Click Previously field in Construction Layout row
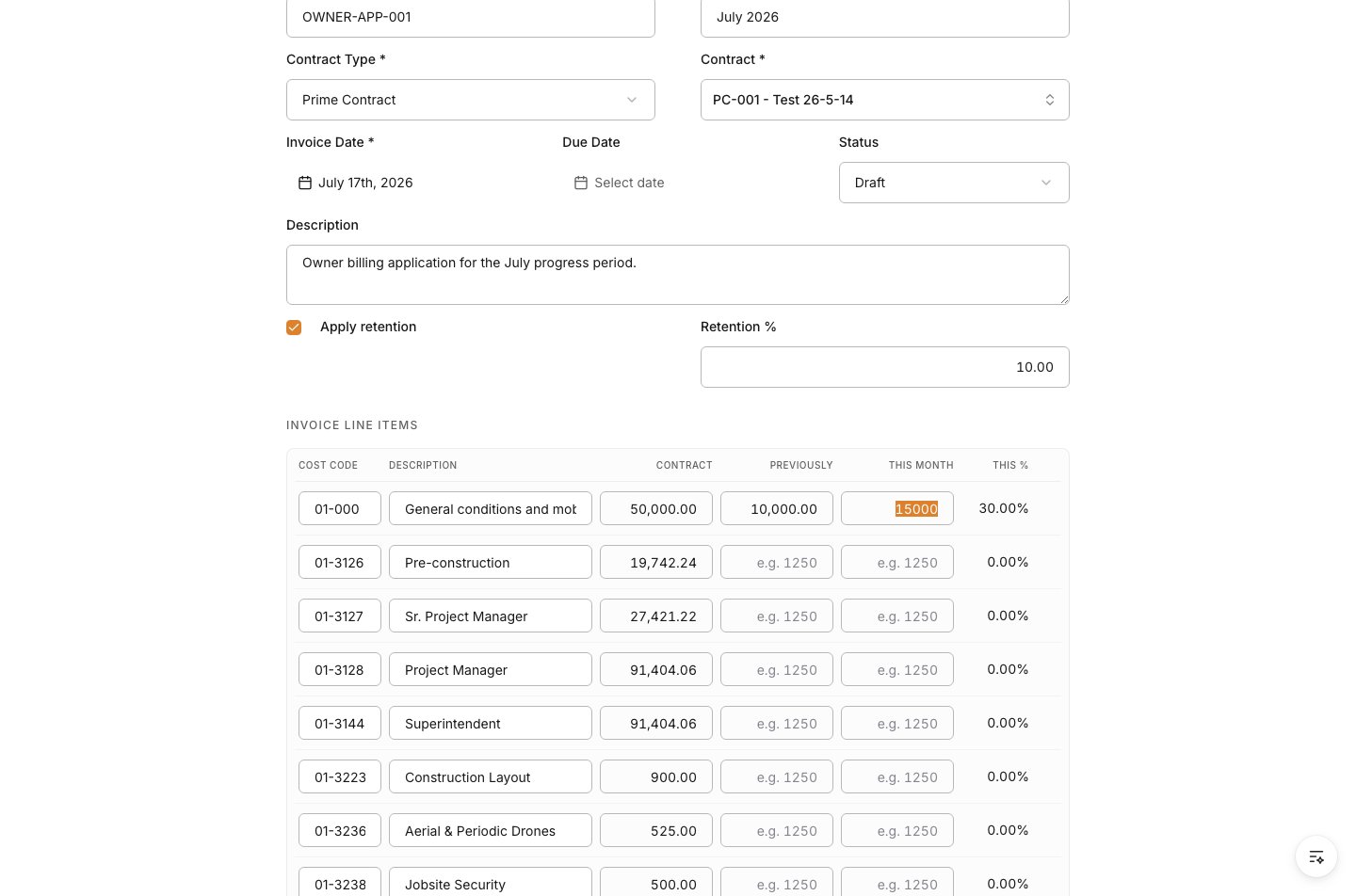 [777, 776]
